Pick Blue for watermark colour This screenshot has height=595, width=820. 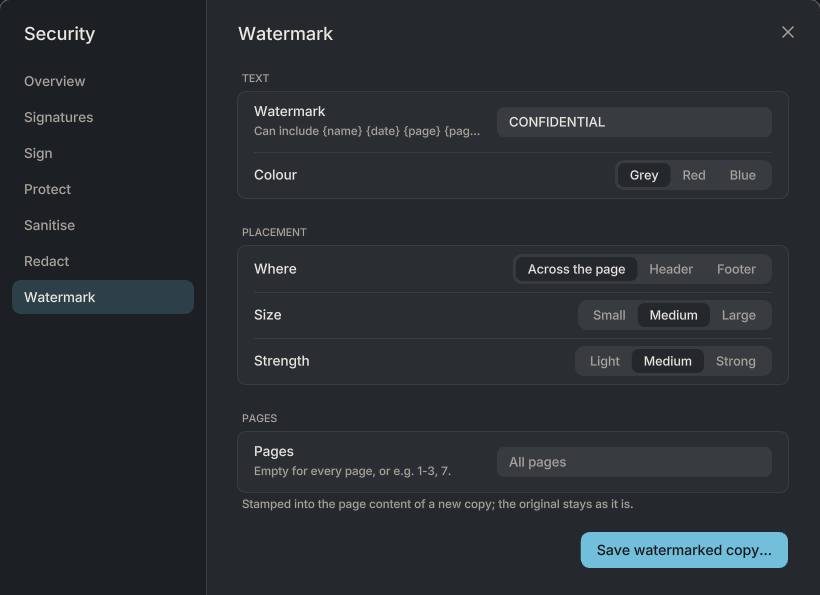[743, 175]
